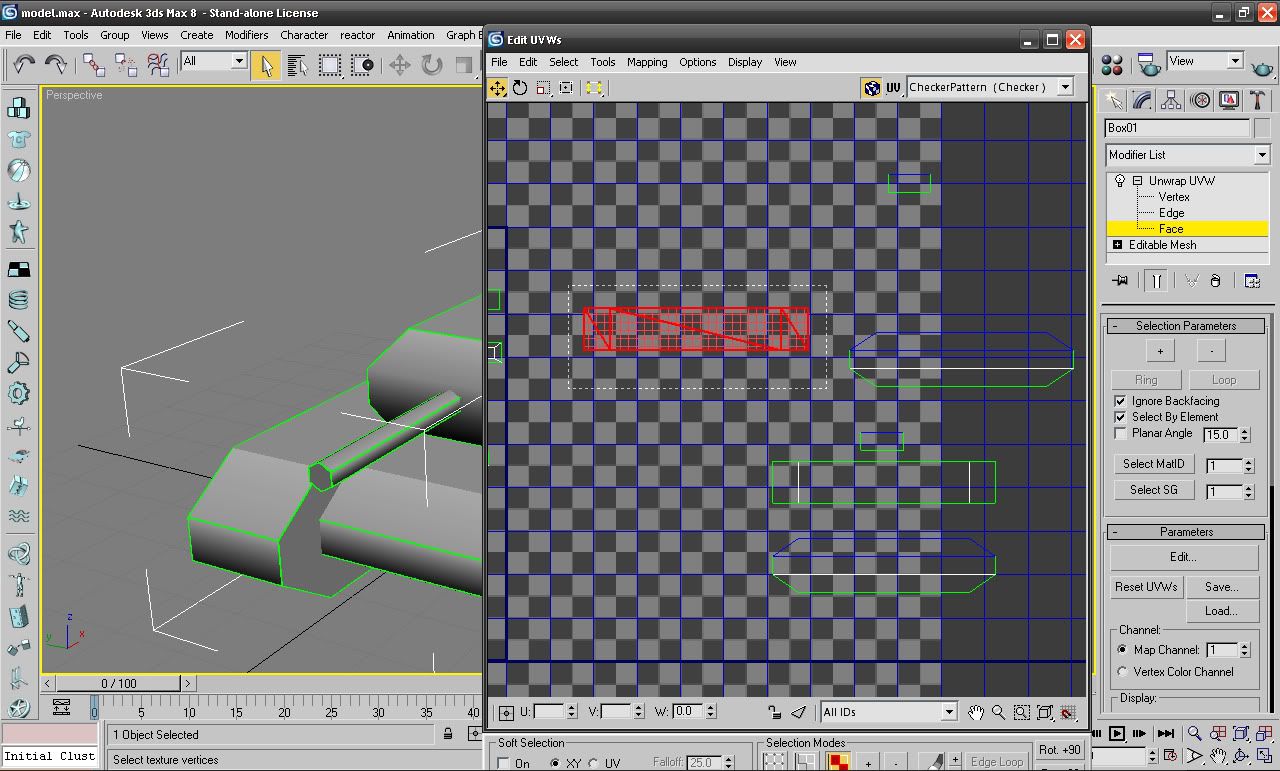The height and width of the screenshot is (771, 1280).
Task: Activate the Zoom magnifier tool in Edit UVWs
Action: click(x=998, y=712)
